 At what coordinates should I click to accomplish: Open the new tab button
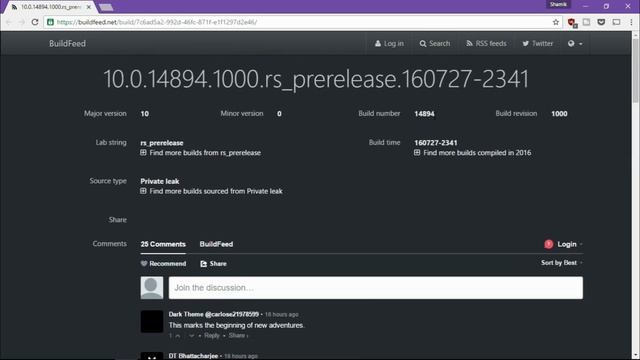pyautogui.click(x=106, y=7)
